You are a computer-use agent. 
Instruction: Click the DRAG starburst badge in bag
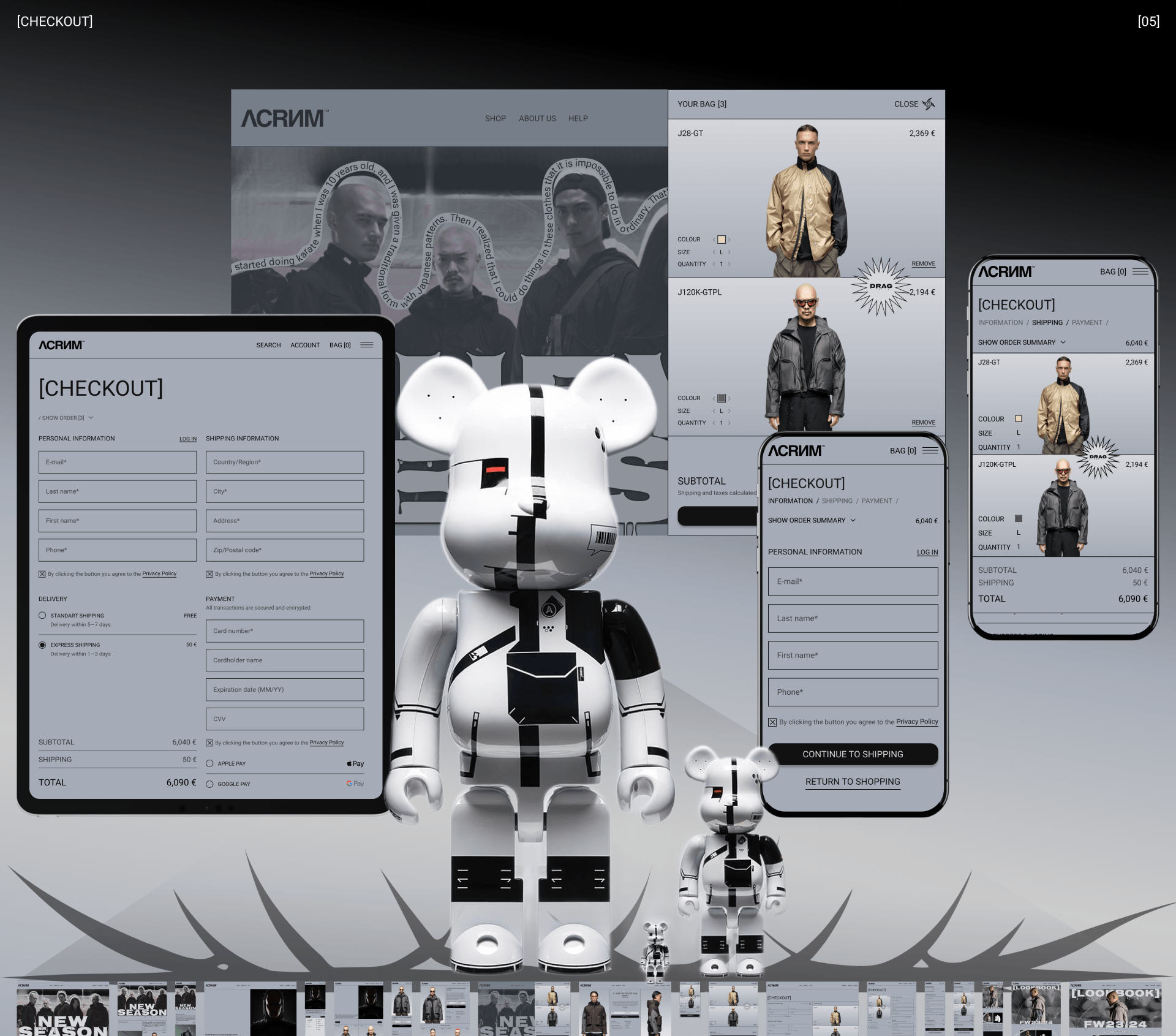(x=881, y=286)
